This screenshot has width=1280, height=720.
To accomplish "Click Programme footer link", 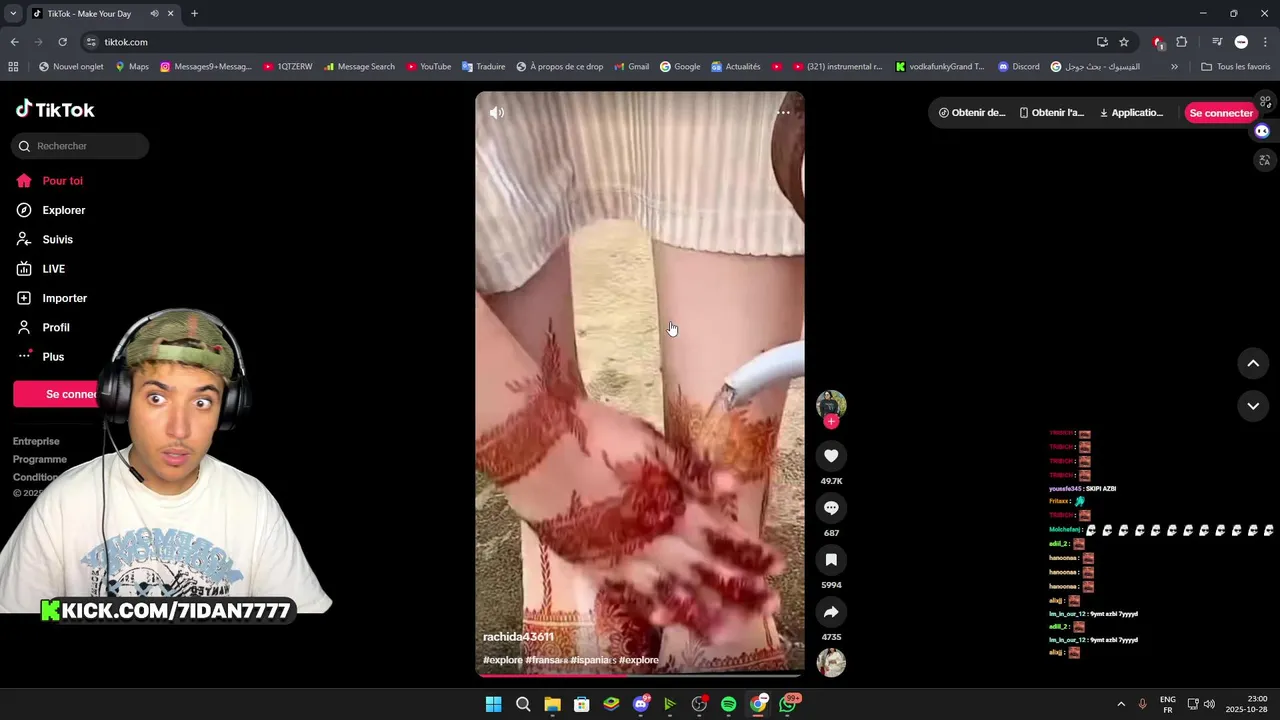I will coord(40,459).
